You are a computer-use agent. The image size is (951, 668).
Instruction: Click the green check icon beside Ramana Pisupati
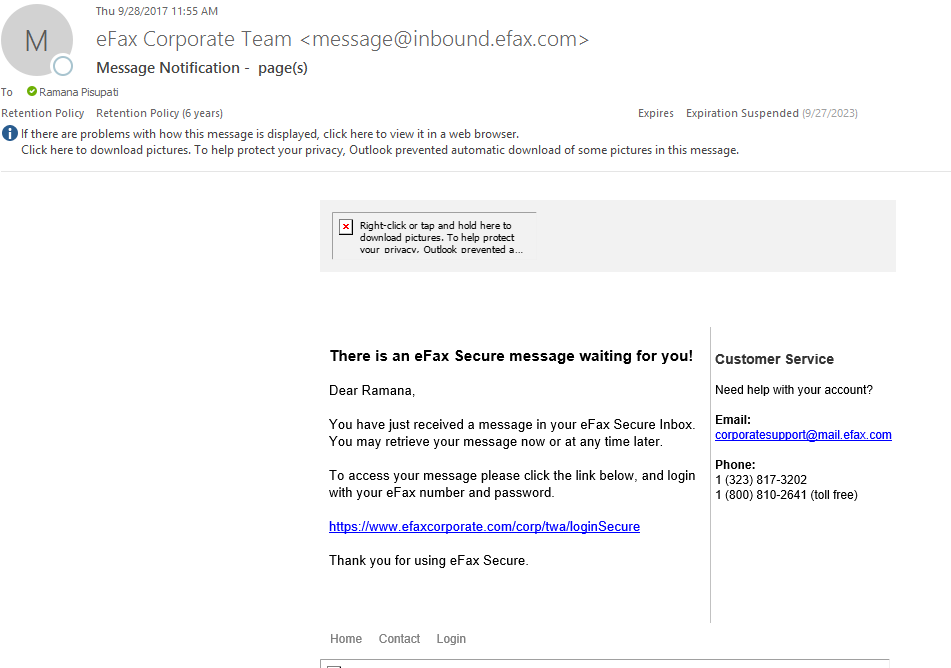[32, 92]
